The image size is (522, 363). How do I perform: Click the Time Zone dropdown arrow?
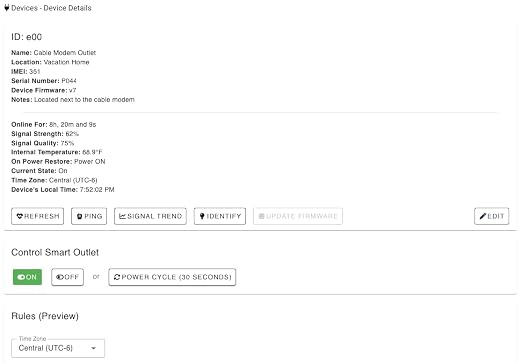click(94, 348)
